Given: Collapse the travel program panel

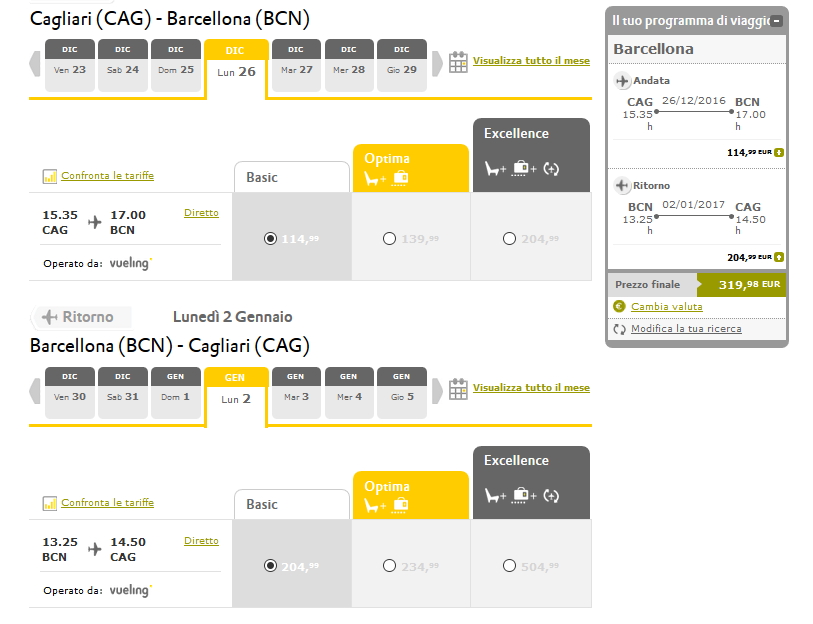Looking at the screenshot, I should click(777, 21).
